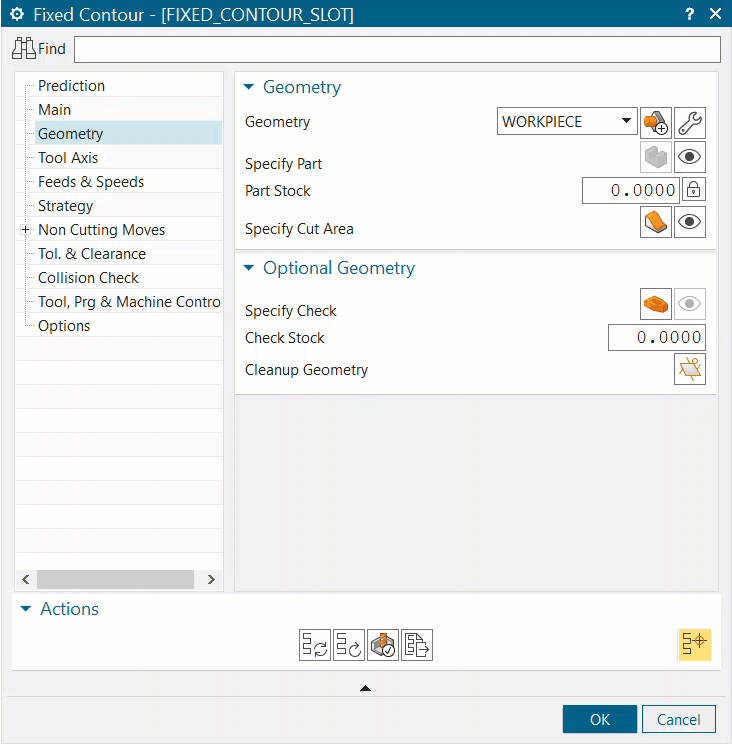Click the Part Stock value field
The image size is (732, 744).
pyautogui.click(x=631, y=190)
